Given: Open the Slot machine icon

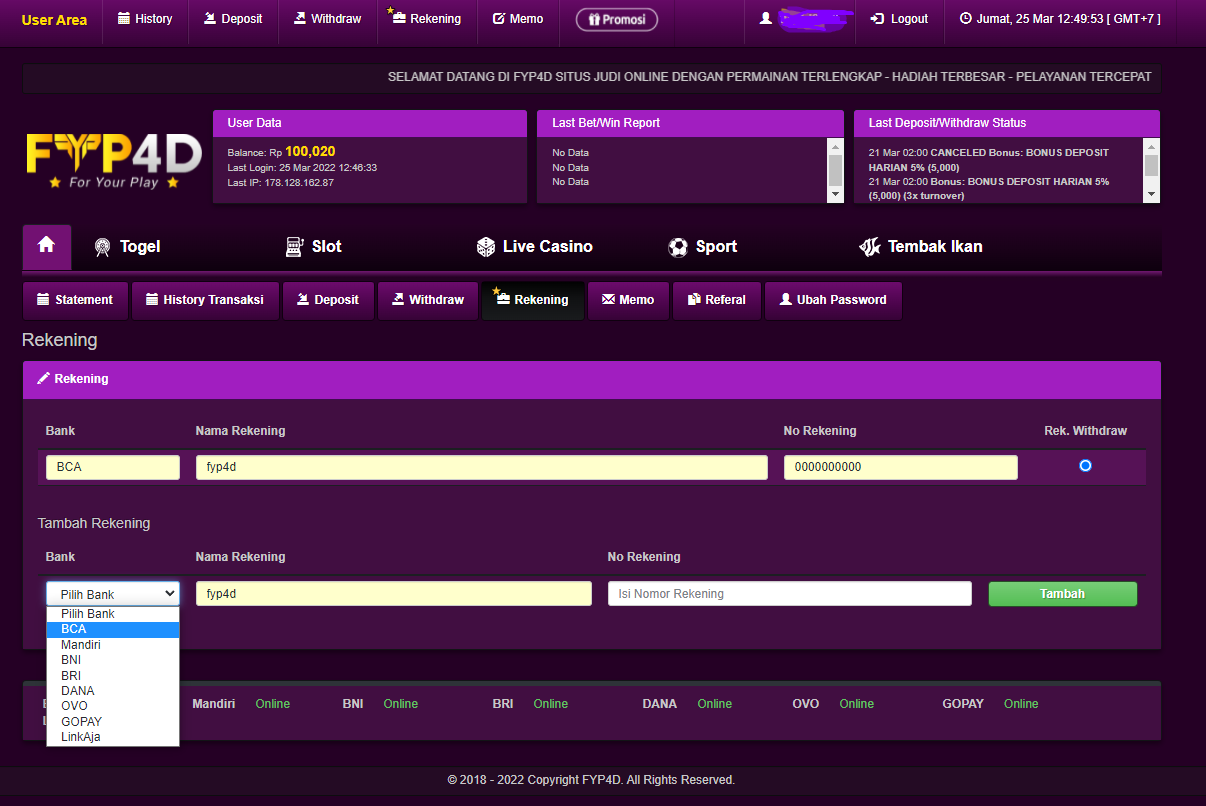Looking at the screenshot, I should [x=294, y=247].
